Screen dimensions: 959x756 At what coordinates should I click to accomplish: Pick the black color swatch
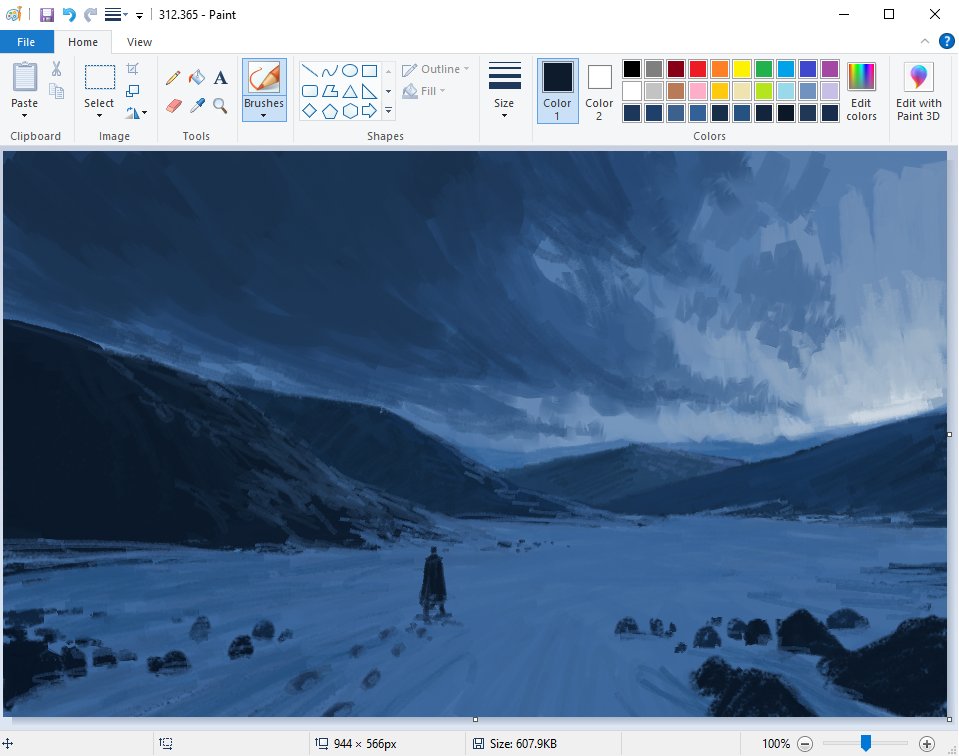(x=632, y=69)
